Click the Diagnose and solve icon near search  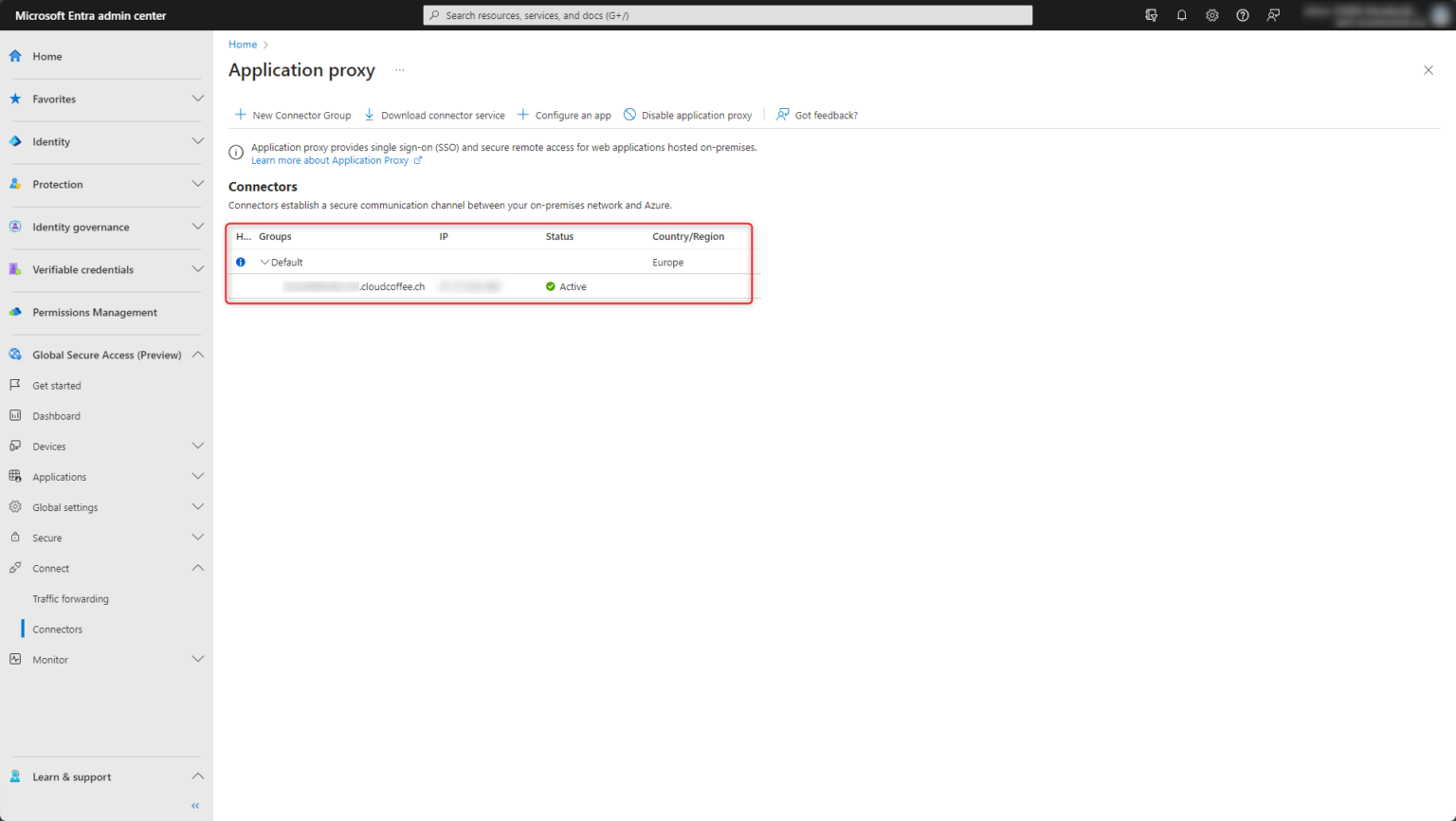click(x=1151, y=15)
